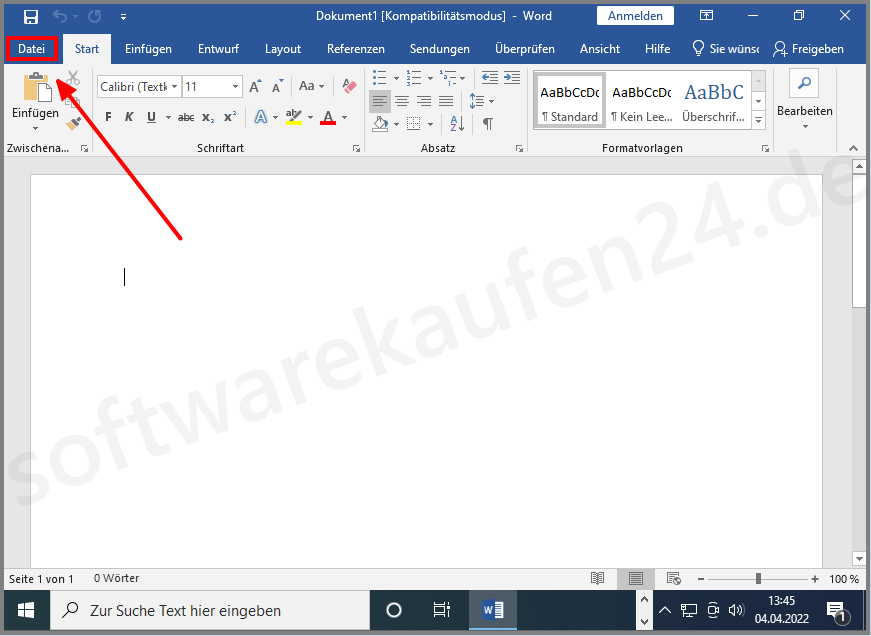This screenshot has height=636, width=871.
Task: Click the Format Painter brush icon
Action: [73, 122]
